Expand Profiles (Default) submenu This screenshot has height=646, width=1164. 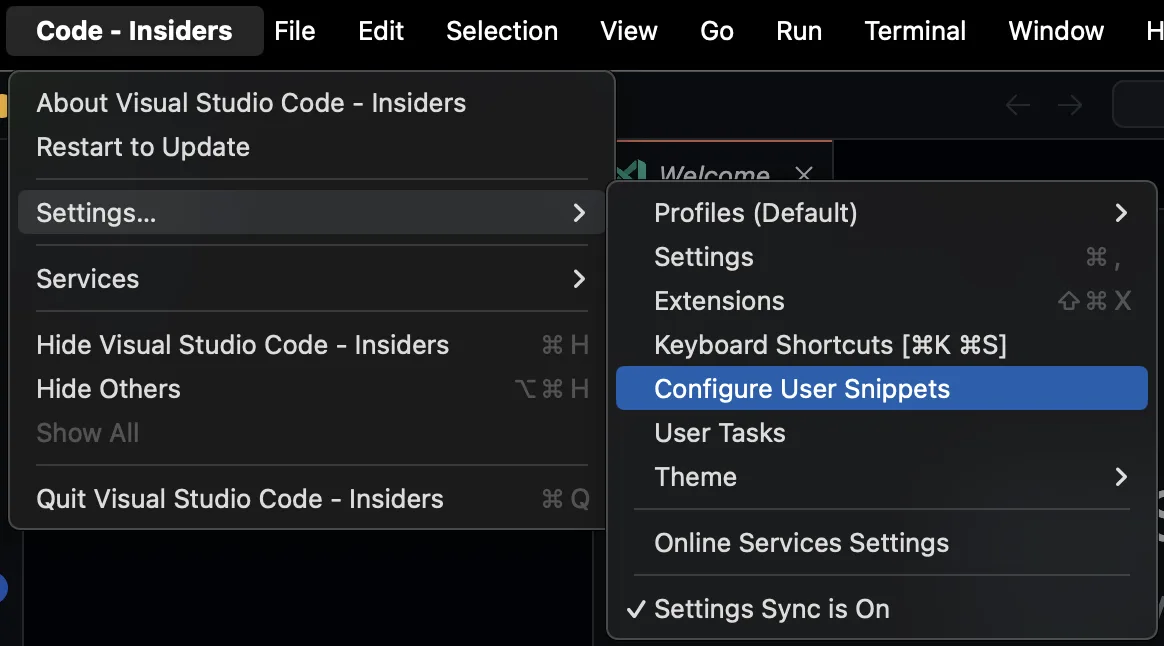(x=882, y=213)
